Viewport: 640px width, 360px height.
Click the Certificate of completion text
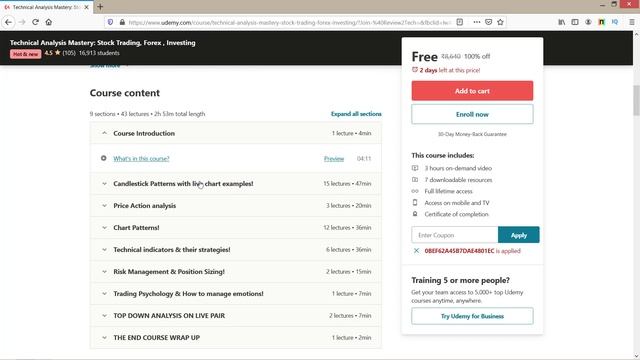tap(456, 214)
